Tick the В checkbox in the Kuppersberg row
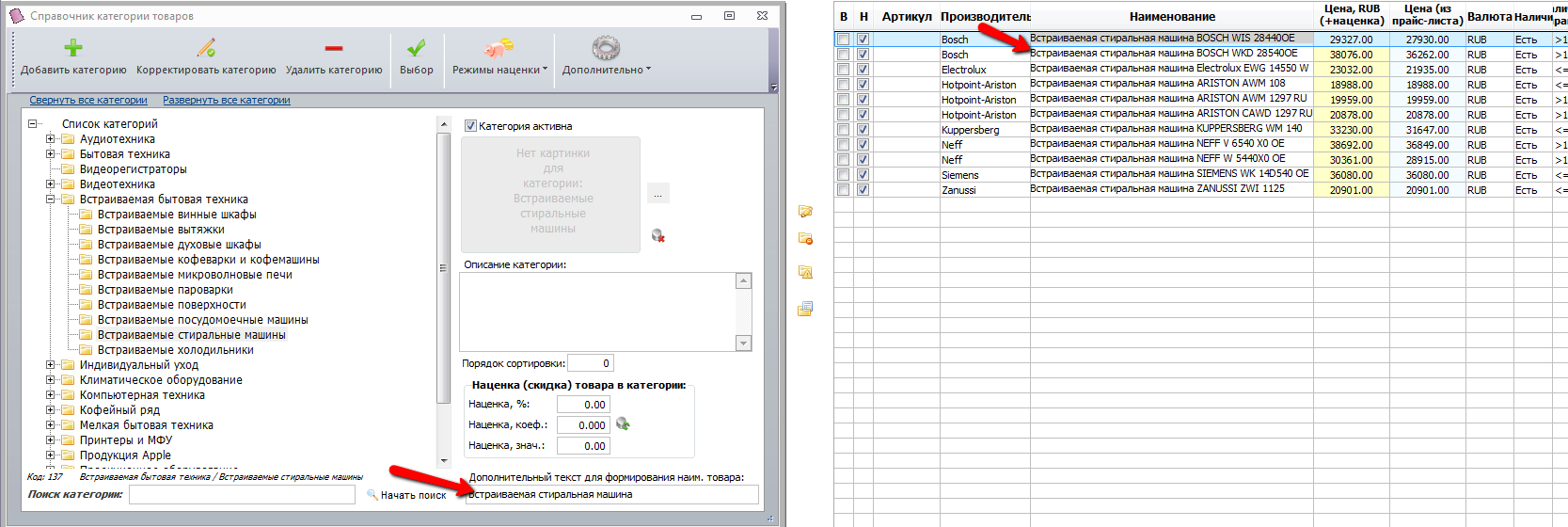 click(x=844, y=130)
